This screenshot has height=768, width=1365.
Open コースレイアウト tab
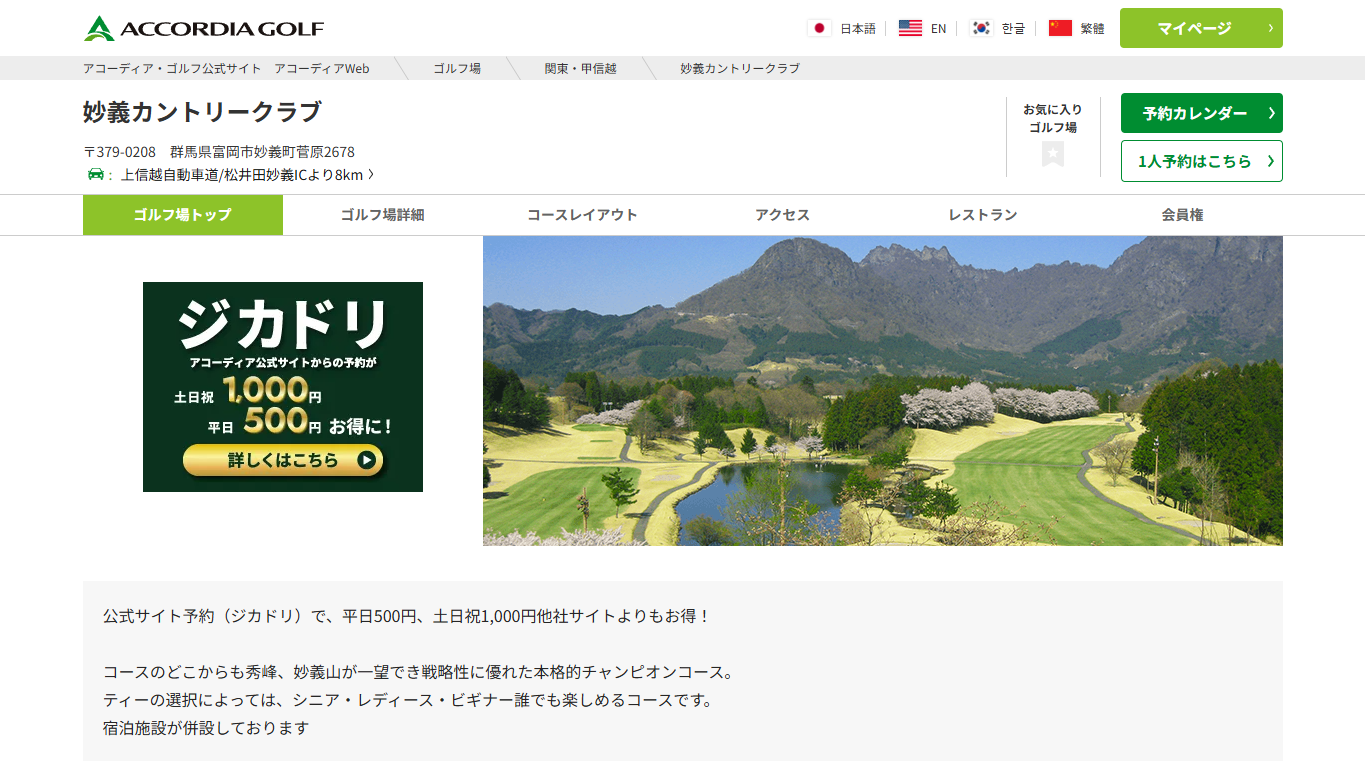[583, 215]
